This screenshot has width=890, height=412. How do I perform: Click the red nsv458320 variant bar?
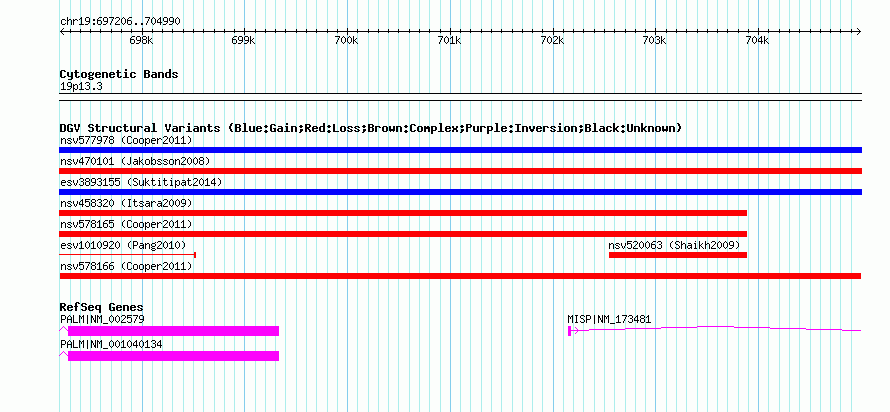403,213
